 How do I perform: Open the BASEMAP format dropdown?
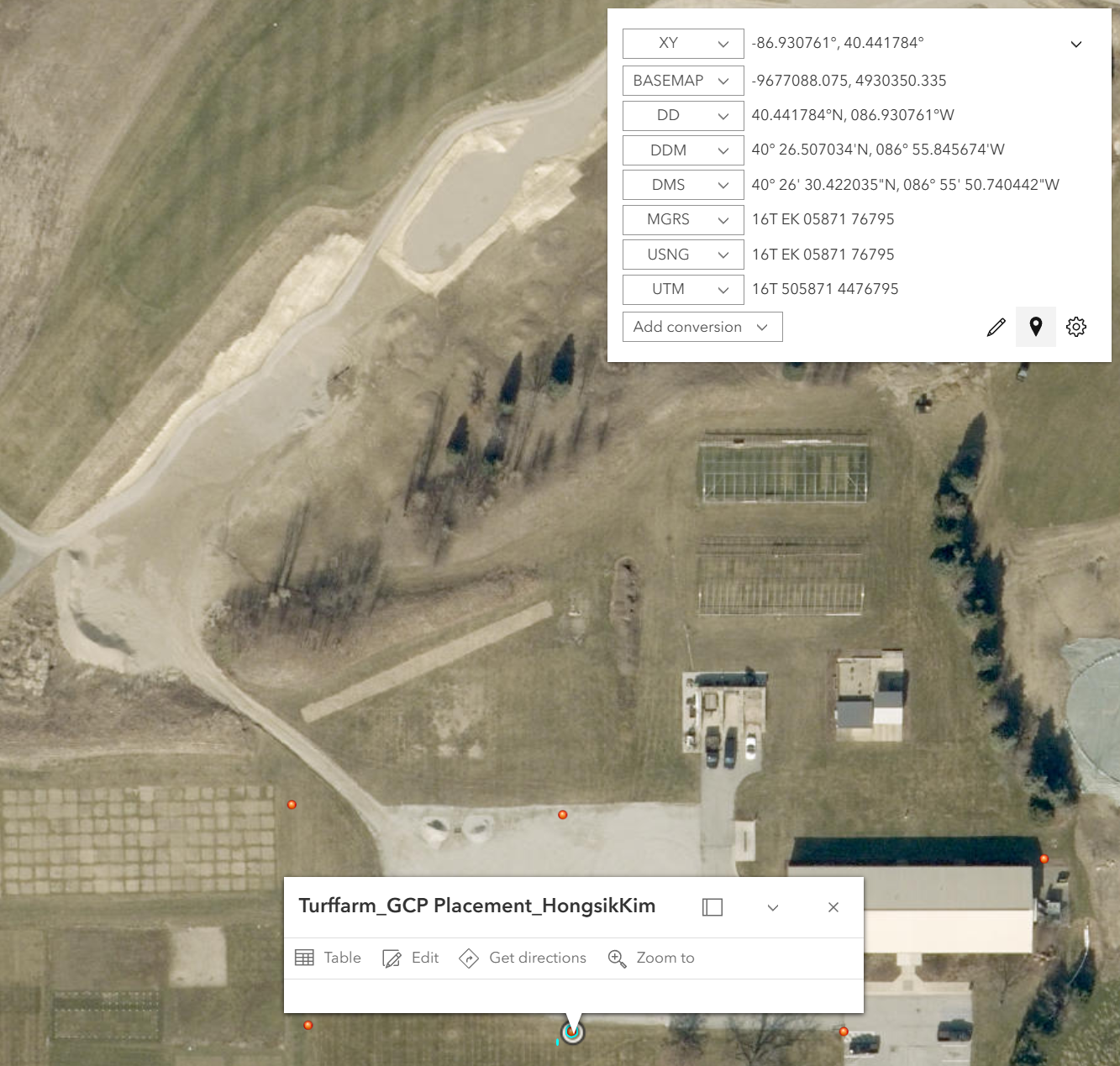tap(683, 81)
